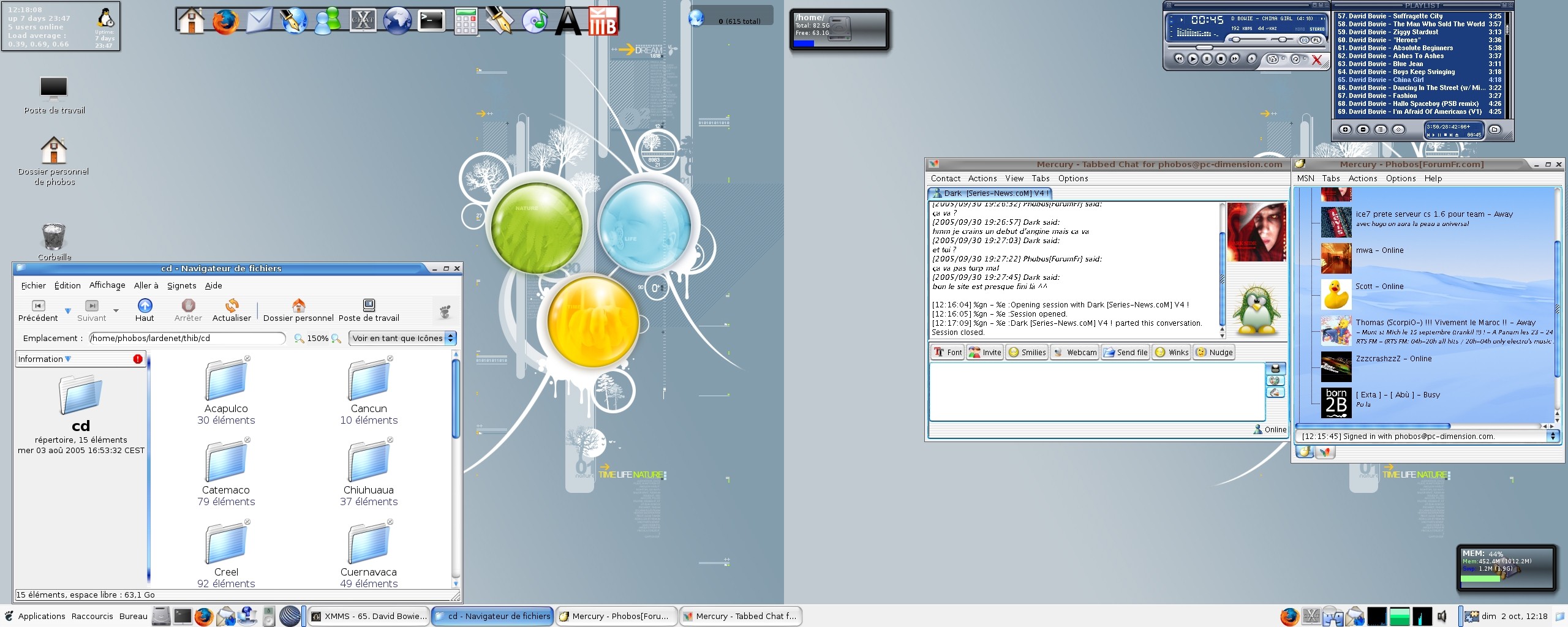Click the Webcam button in the chat
This screenshot has width=1568, height=627.
[x=1075, y=352]
